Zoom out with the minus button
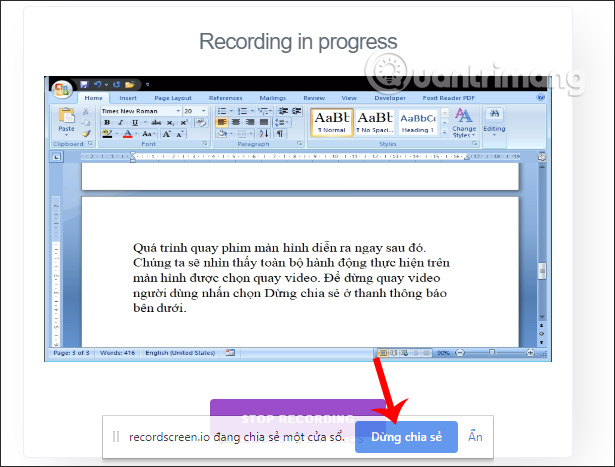 pyautogui.click(x=460, y=353)
